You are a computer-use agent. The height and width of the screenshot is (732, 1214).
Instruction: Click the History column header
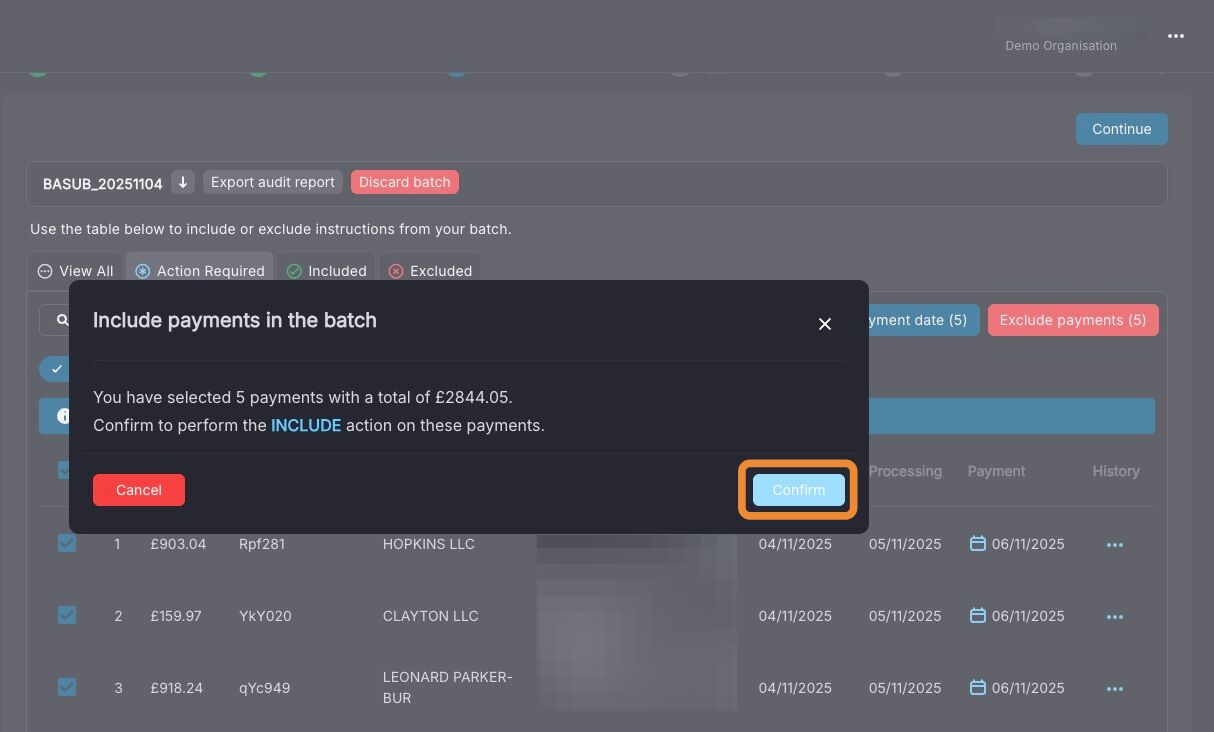[x=1116, y=471]
